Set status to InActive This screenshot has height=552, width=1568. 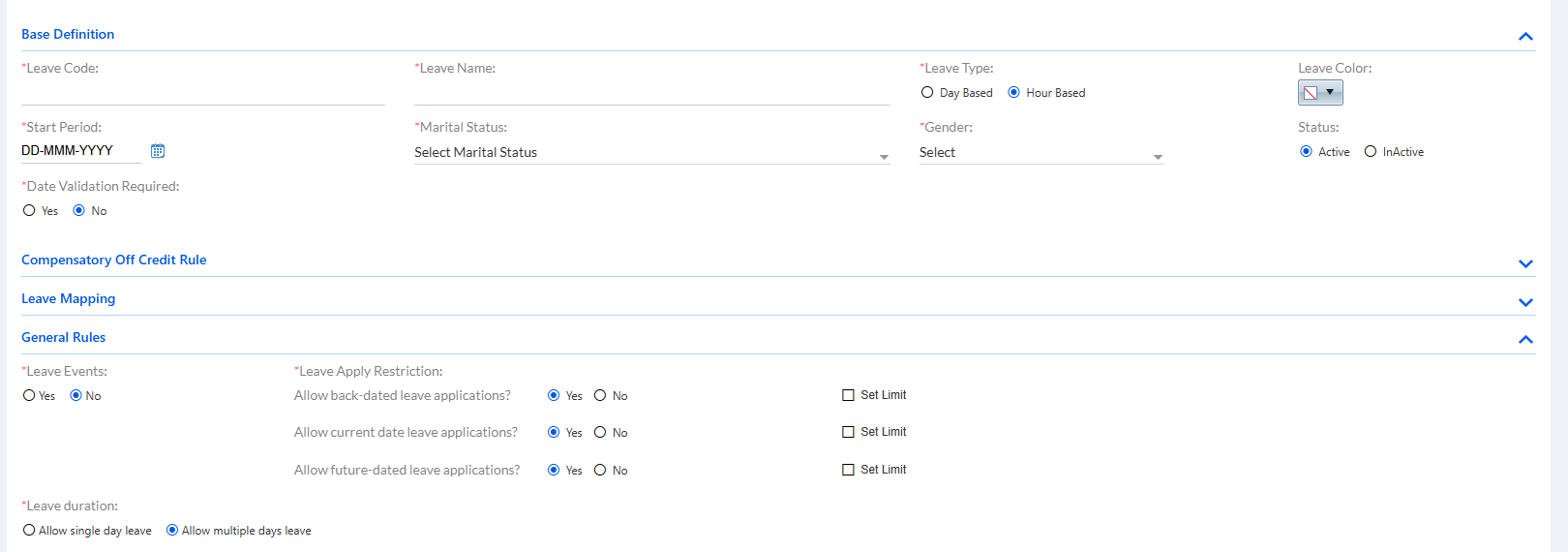click(x=1371, y=151)
